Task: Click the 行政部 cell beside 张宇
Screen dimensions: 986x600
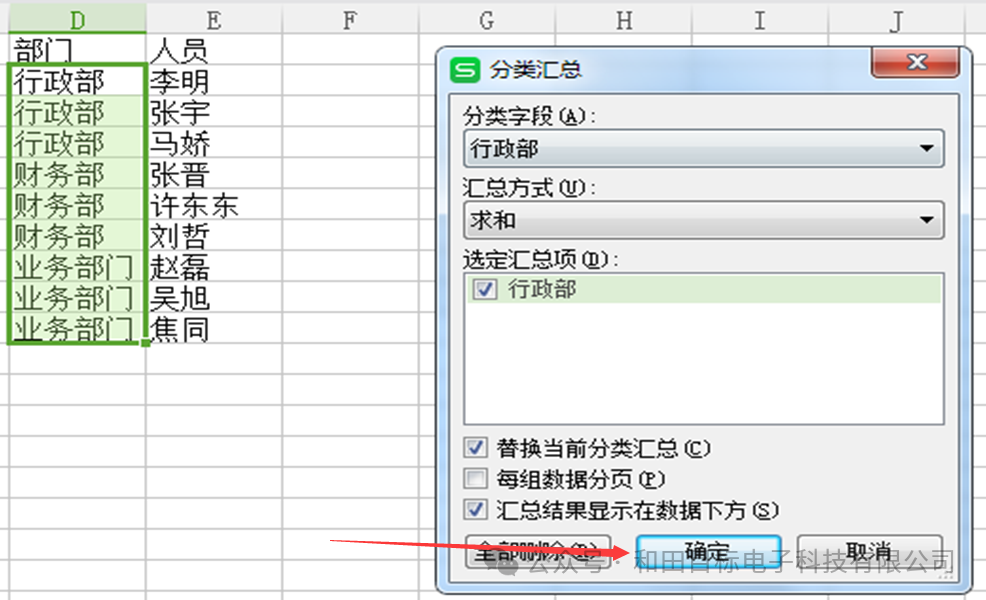Action: 77,111
